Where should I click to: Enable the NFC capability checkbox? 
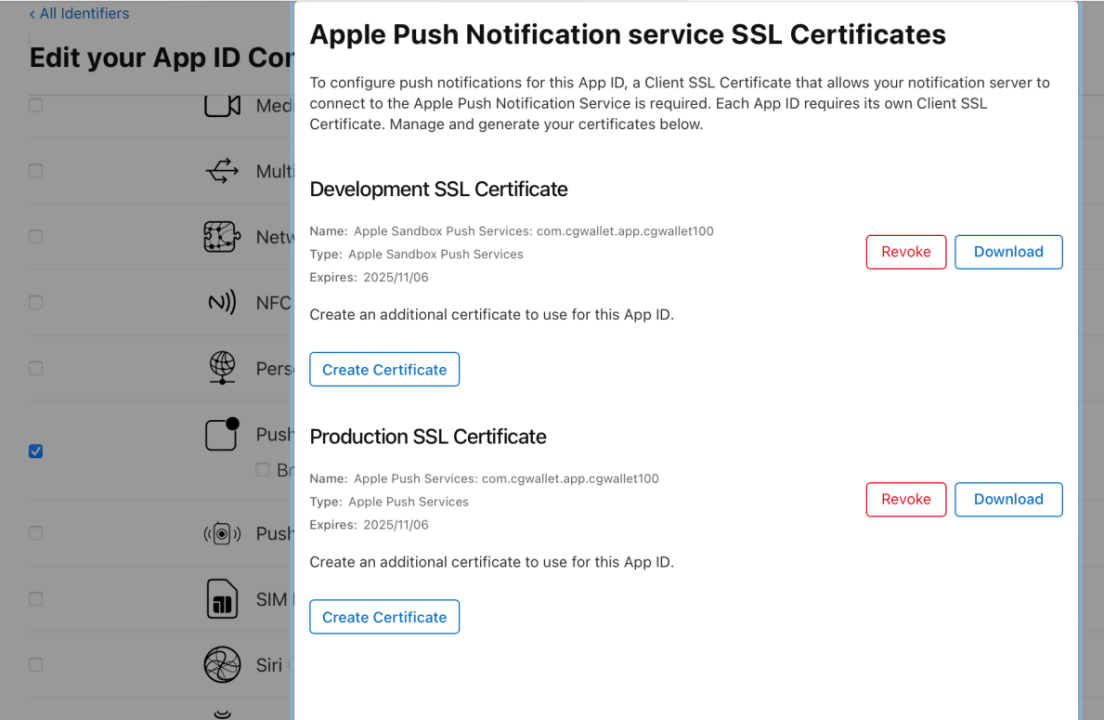click(x=36, y=303)
